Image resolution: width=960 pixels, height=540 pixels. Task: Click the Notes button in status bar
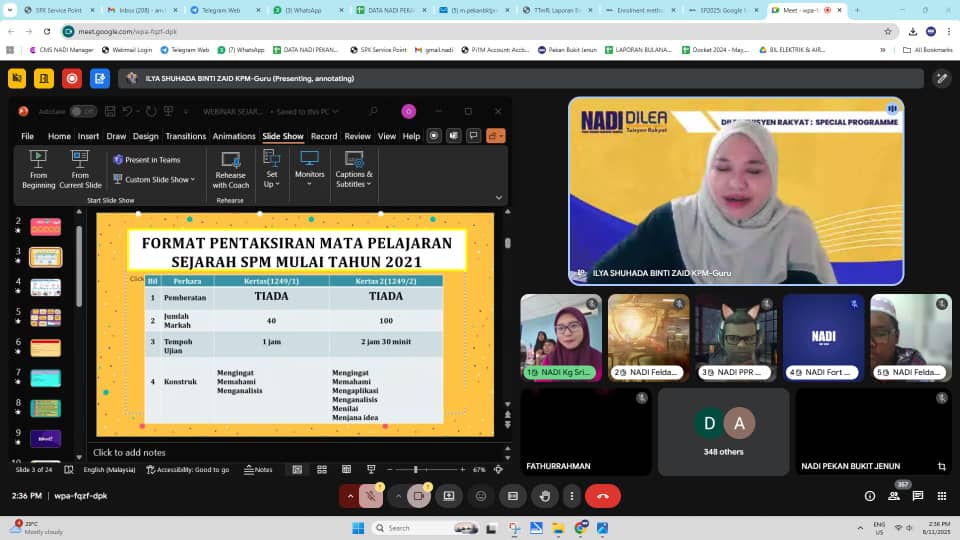[259, 469]
